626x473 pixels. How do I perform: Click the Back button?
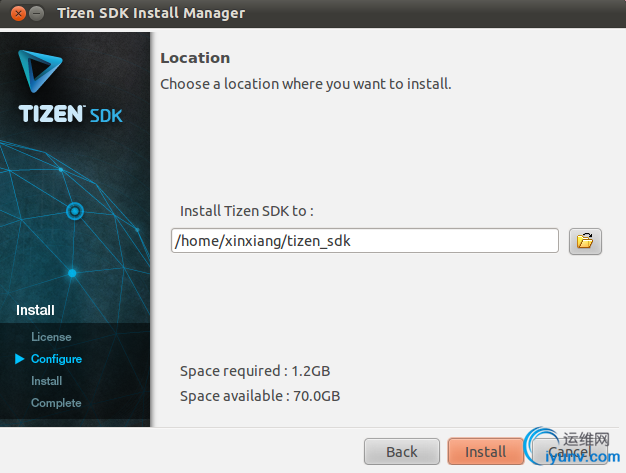[402, 451]
